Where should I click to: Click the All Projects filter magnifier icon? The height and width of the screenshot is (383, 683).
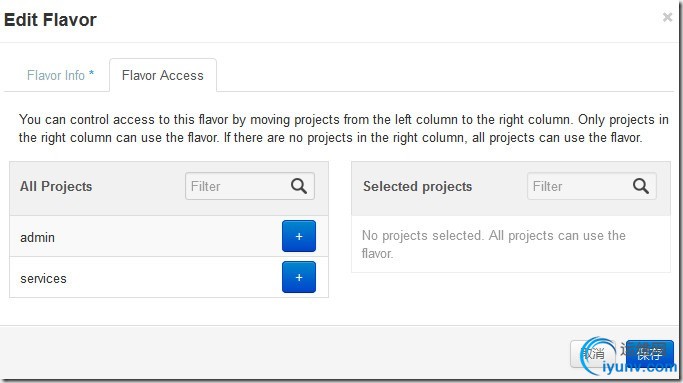[299, 186]
